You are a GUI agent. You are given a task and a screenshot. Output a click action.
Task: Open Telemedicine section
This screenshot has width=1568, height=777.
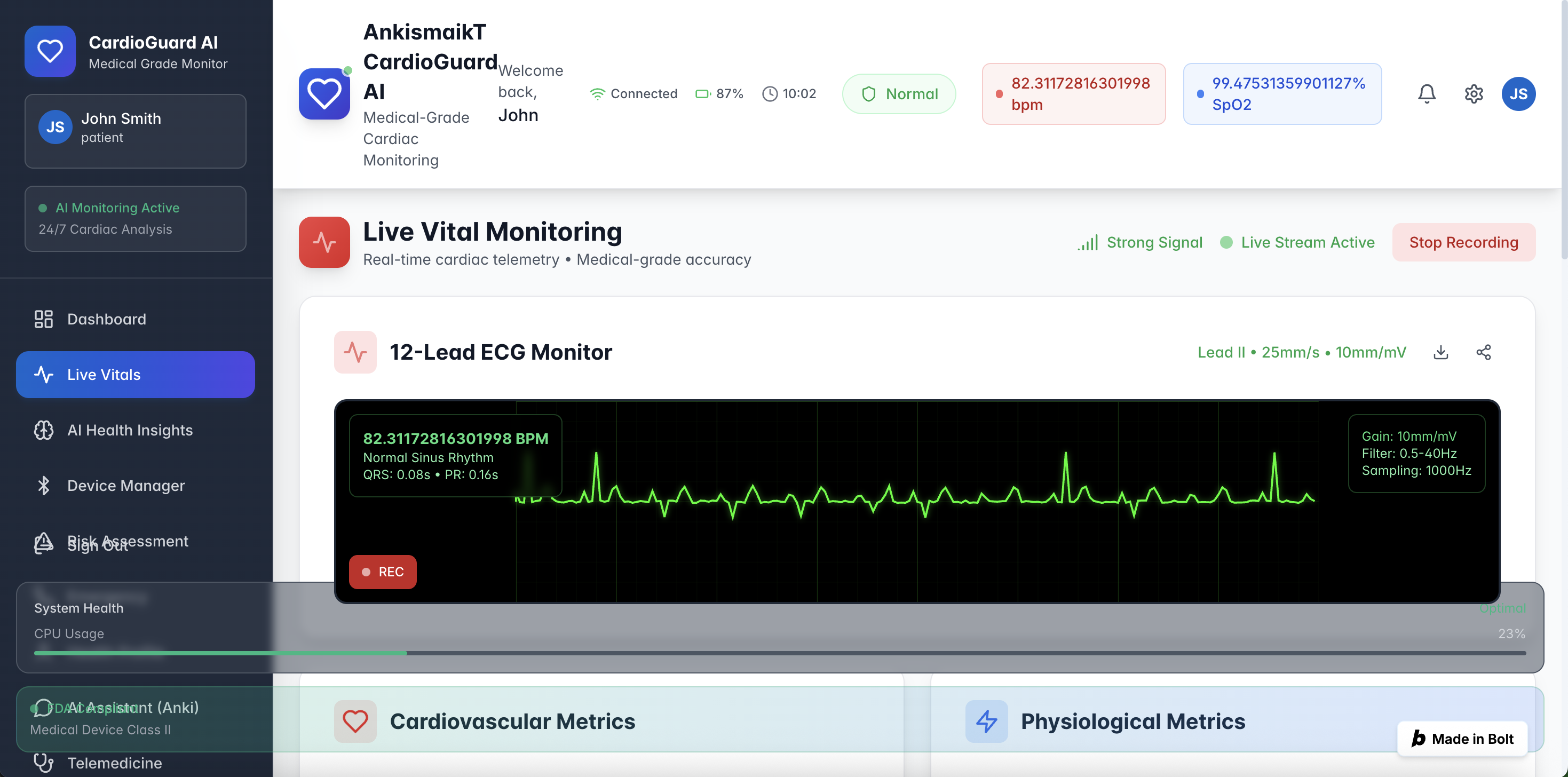point(114,763)
